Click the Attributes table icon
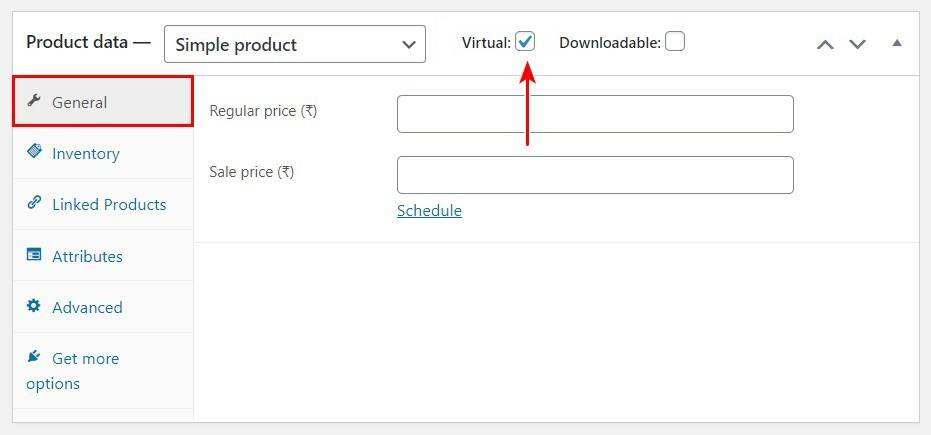This screenshot has height=435, width=931. (35, 255)
